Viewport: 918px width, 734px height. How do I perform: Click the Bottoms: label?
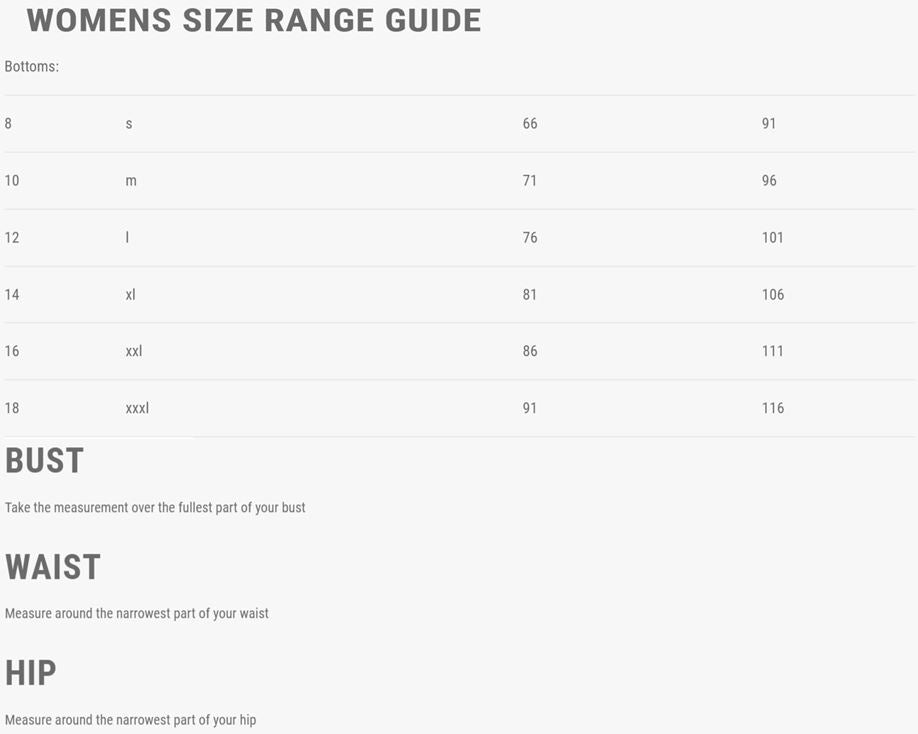click(x=32, y=67)
